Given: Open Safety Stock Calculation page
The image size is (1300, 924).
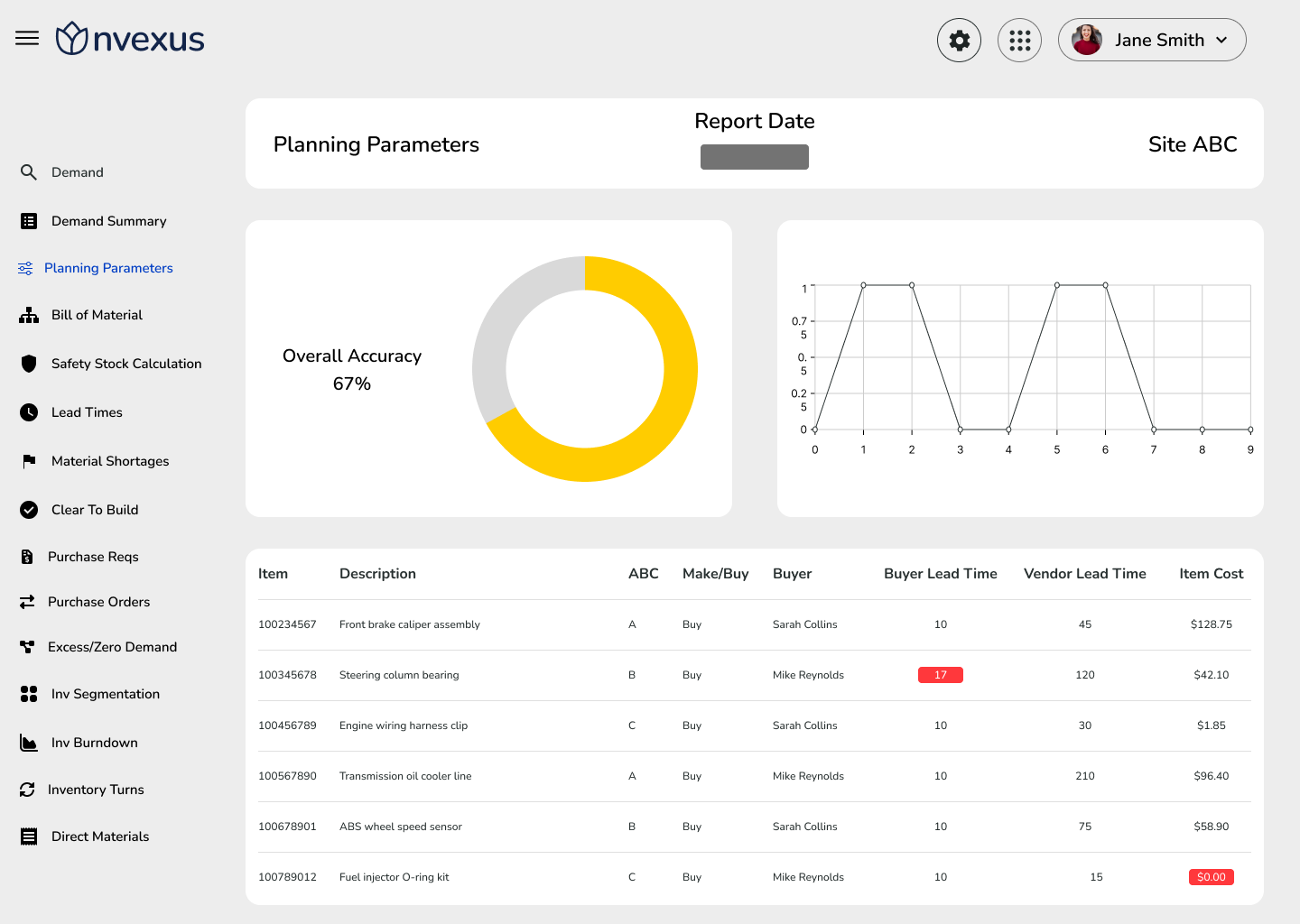Looking at the screenshot, I should (x=126, y=364).
